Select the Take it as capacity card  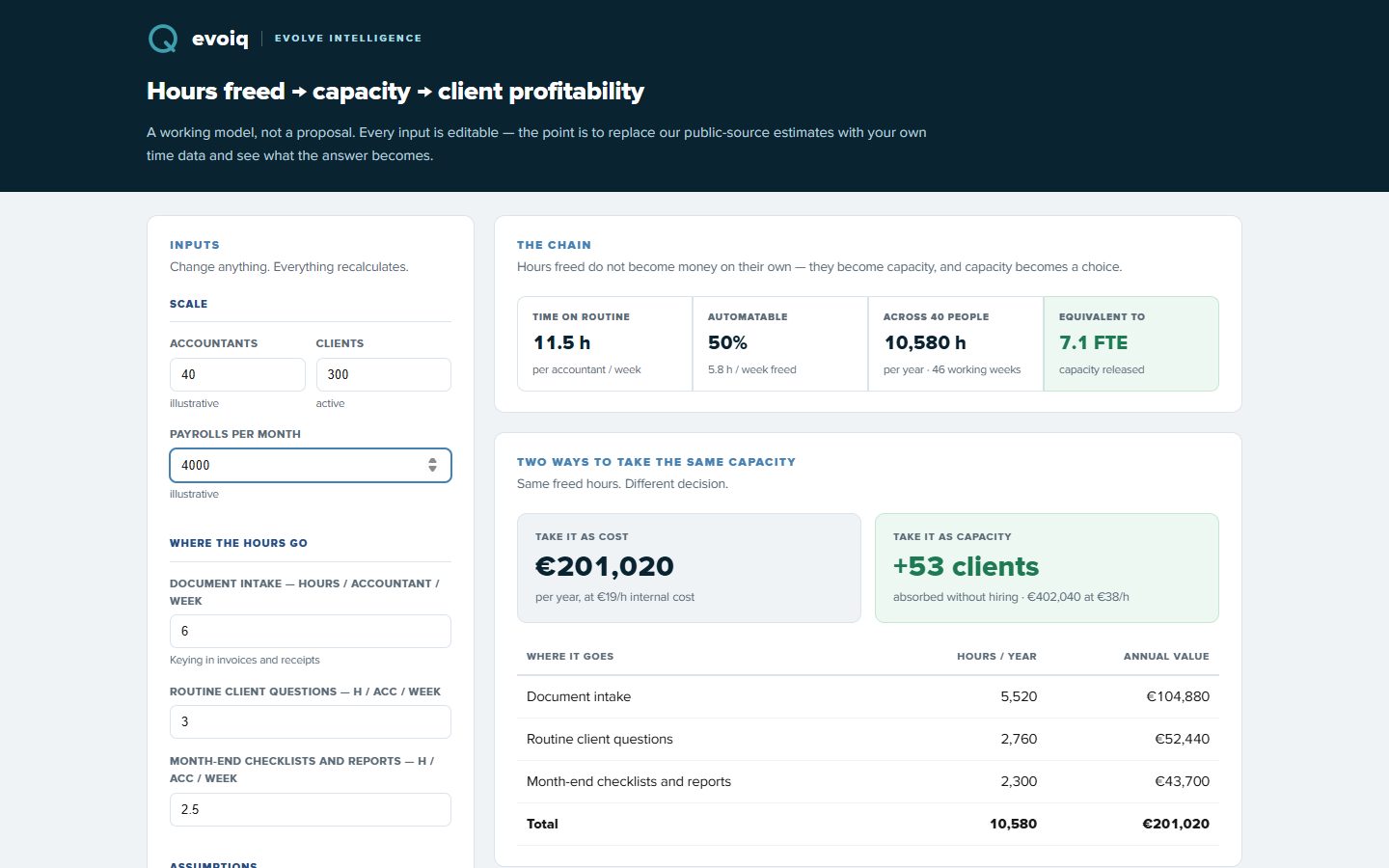pos(1047,568)
